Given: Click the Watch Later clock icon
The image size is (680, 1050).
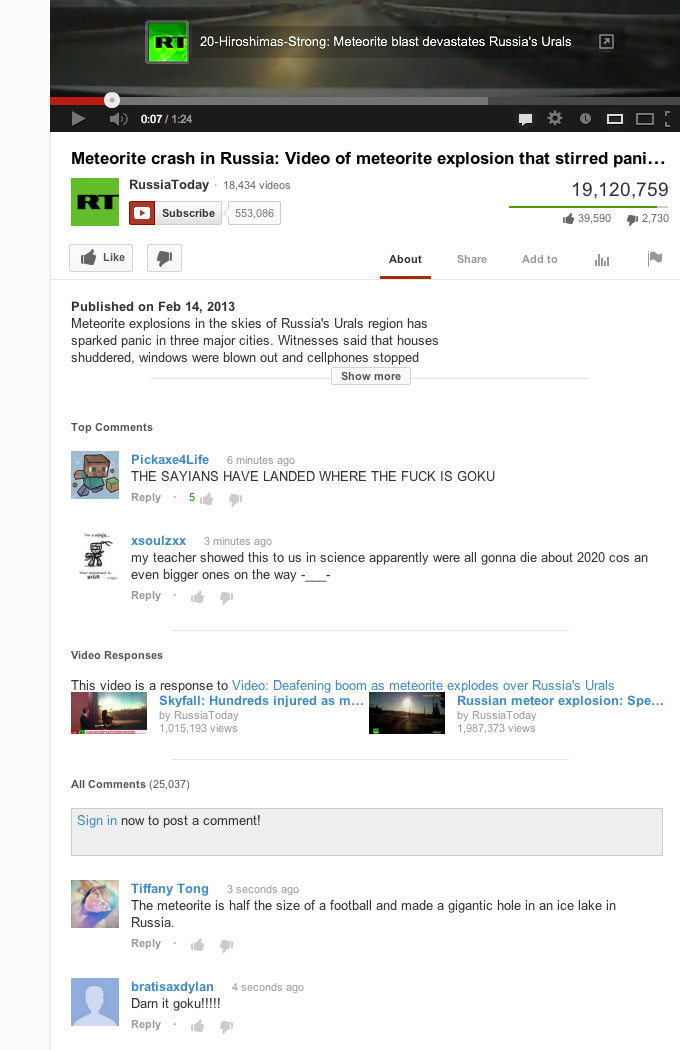Looking at the screenshot, I should point(585,119).
